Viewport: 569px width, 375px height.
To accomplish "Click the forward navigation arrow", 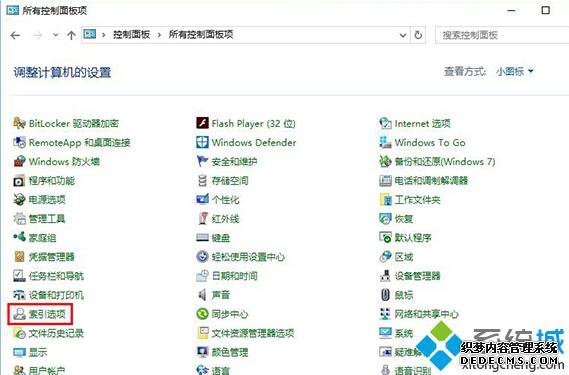I will [38, 35].
